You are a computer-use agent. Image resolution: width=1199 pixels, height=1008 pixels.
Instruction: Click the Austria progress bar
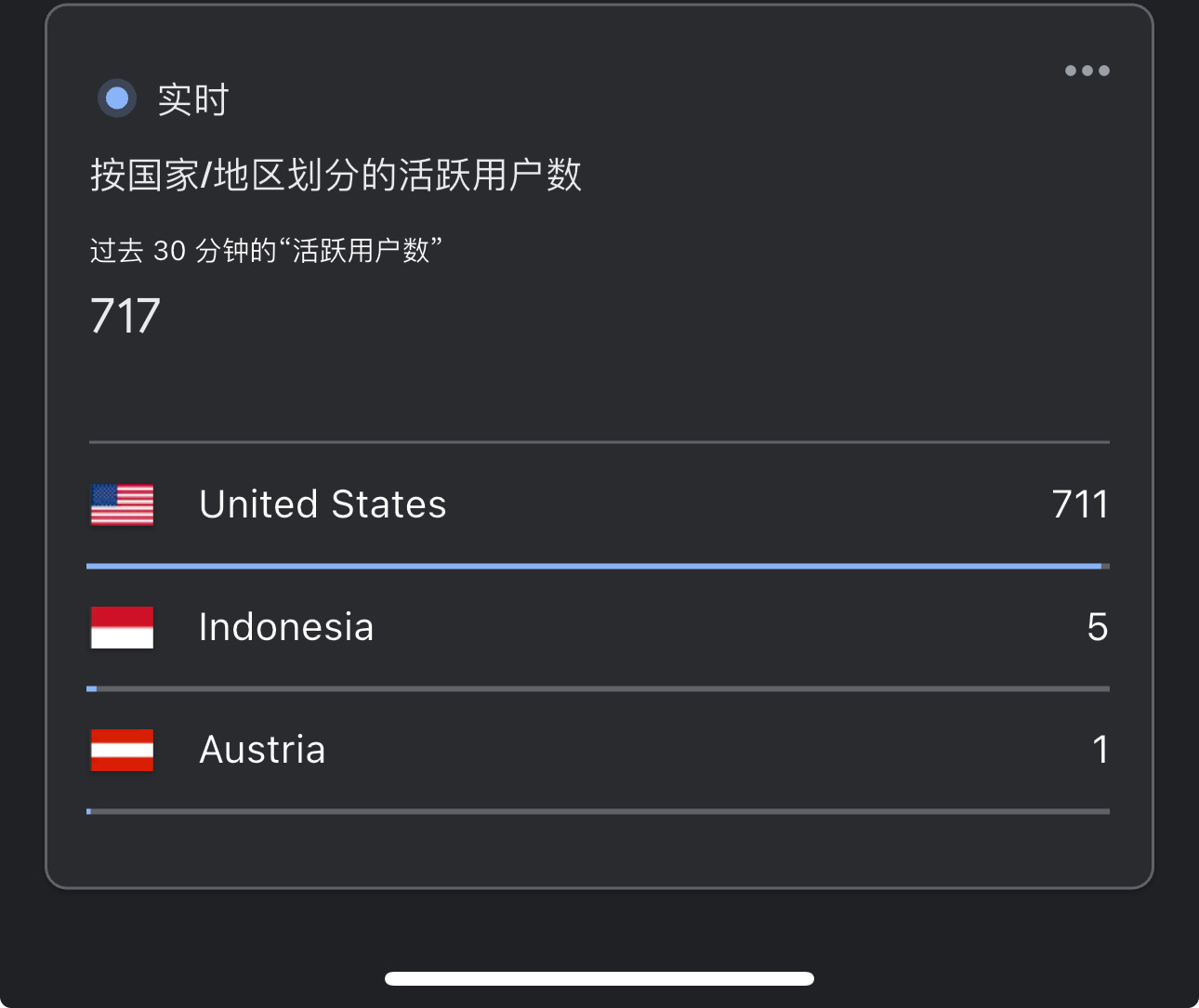tap(599, 811)
